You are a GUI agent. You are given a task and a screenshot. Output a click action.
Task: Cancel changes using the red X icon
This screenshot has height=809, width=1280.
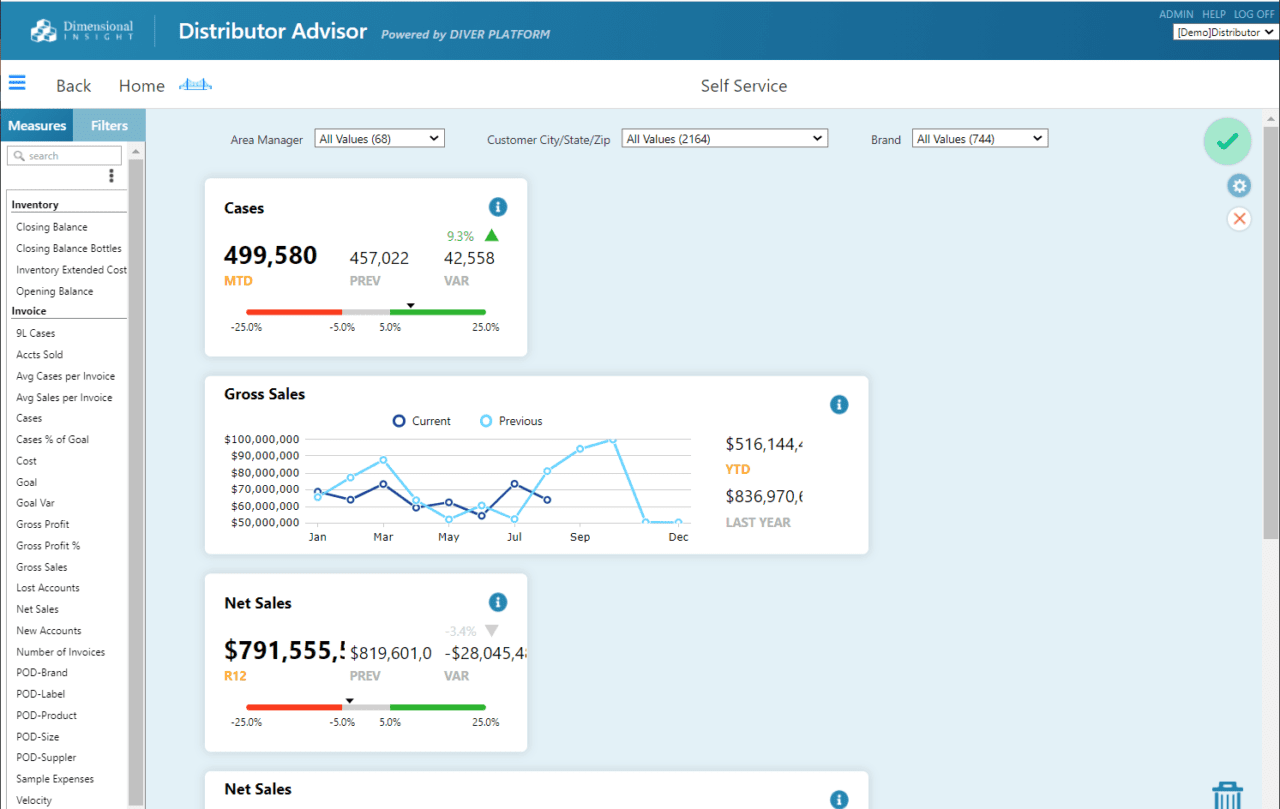tap(1239, 219)
